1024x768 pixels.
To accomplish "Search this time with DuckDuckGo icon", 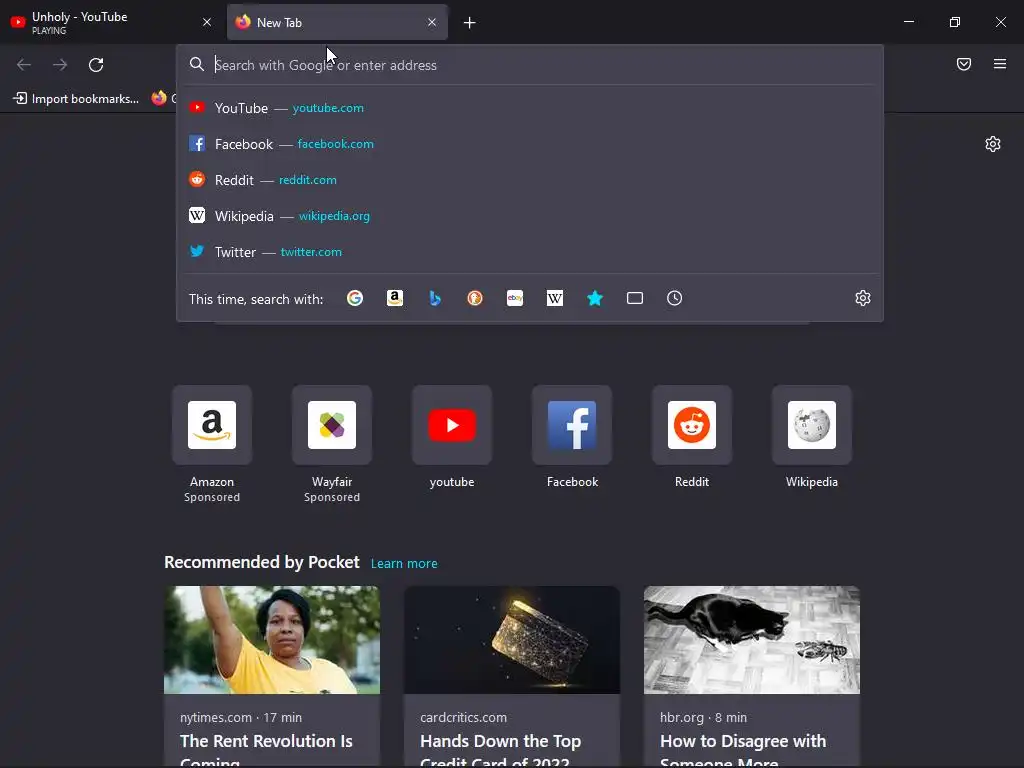I will (x=475, y=298).
